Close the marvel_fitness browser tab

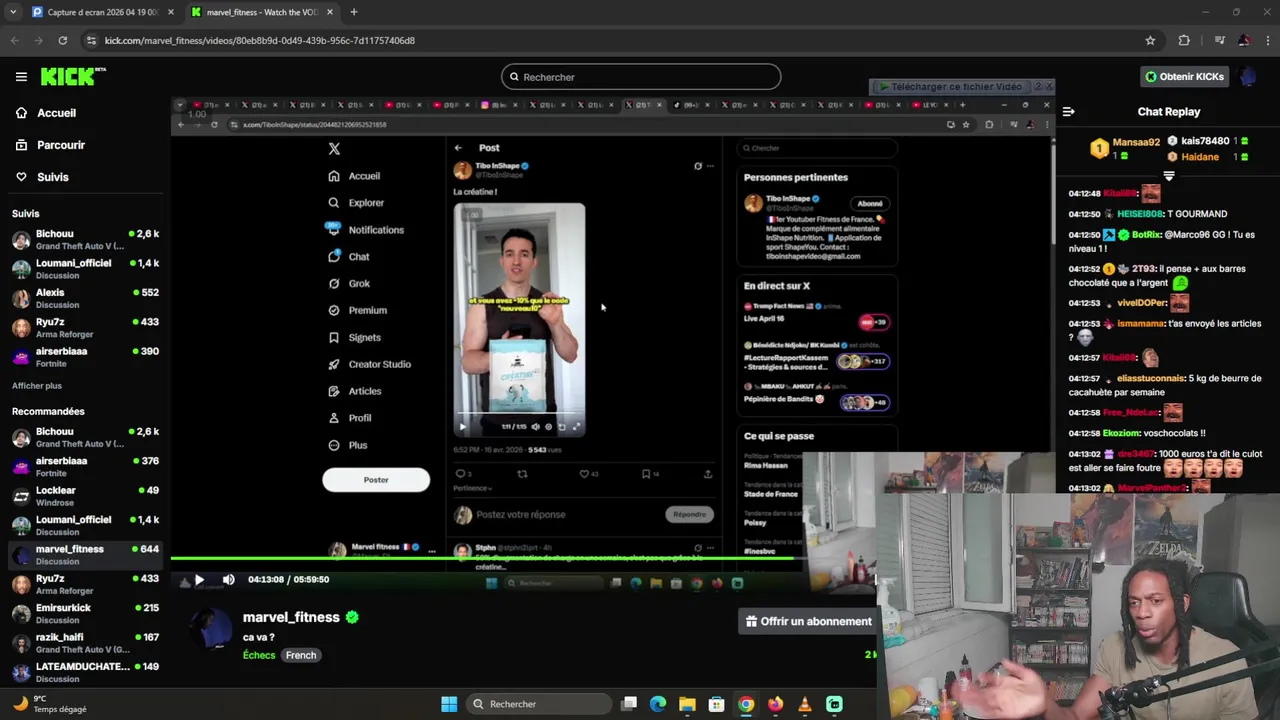point(330,12)
